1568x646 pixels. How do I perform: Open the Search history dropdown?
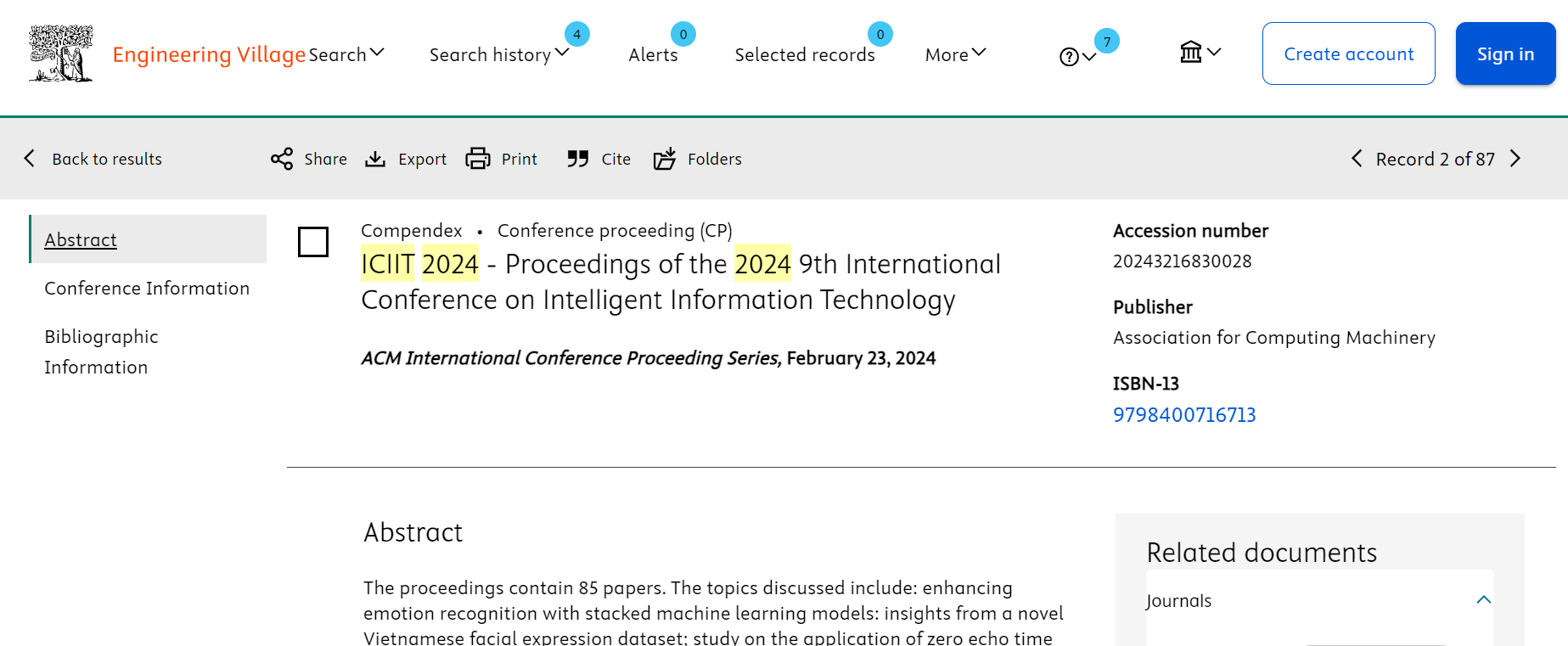[x=499, y=54]
